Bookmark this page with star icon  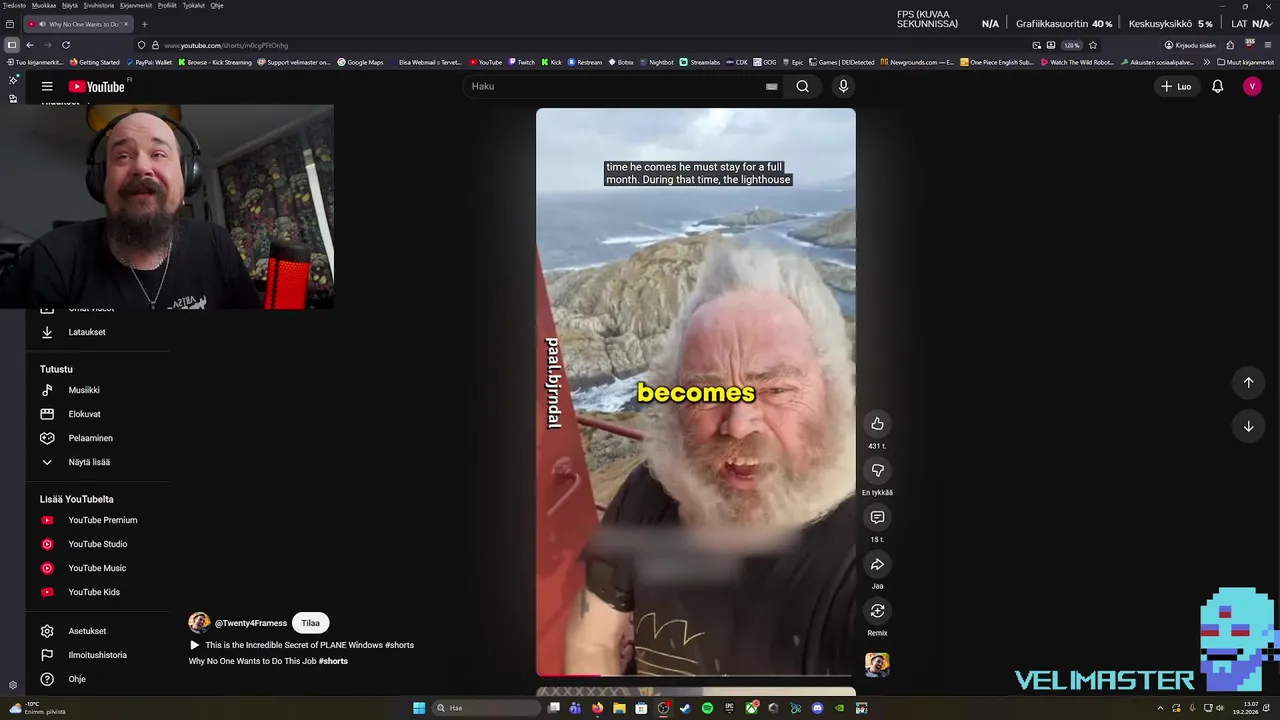pos(1093,45)
